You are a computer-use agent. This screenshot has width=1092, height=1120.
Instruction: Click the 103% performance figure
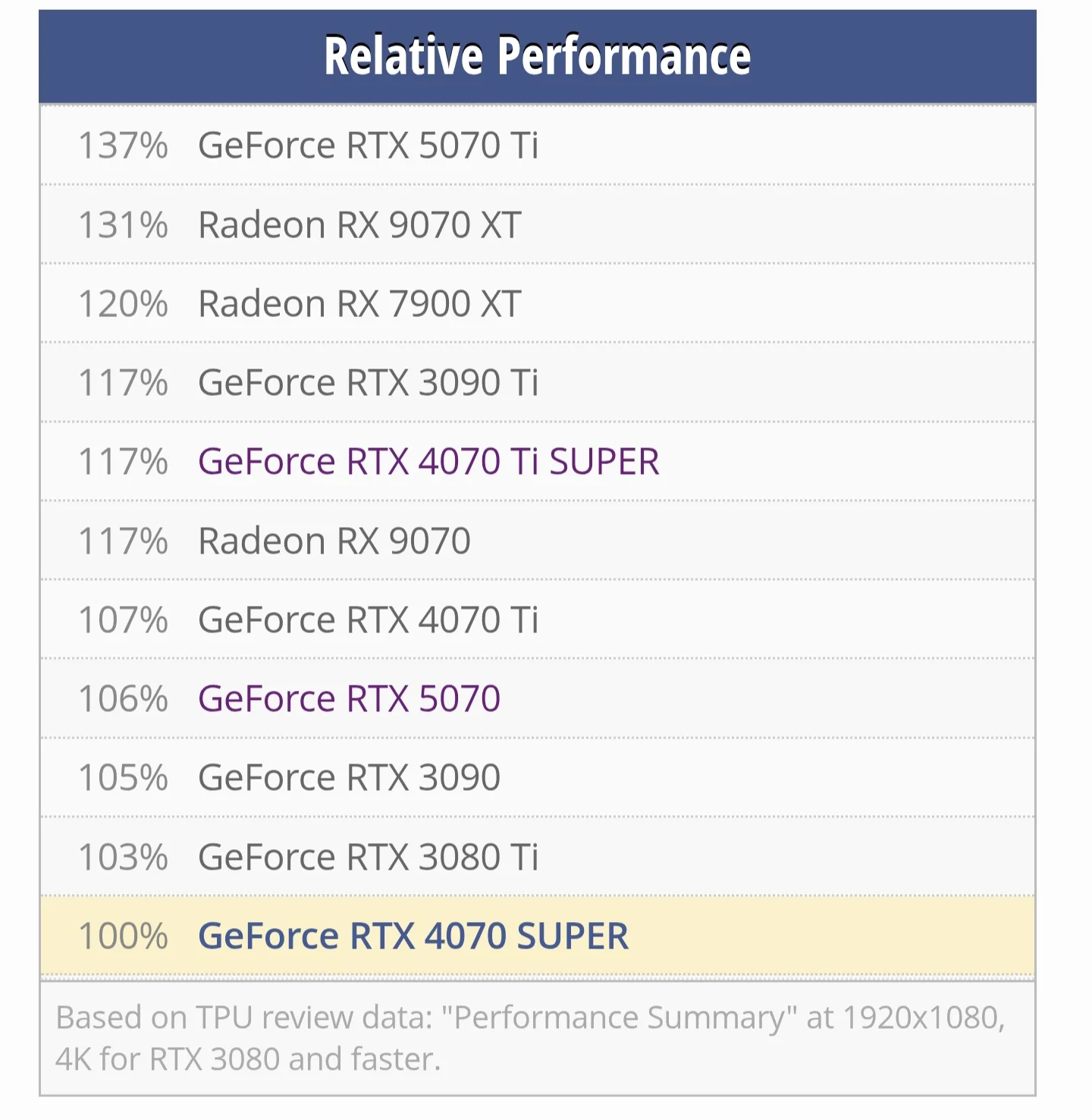123,858
